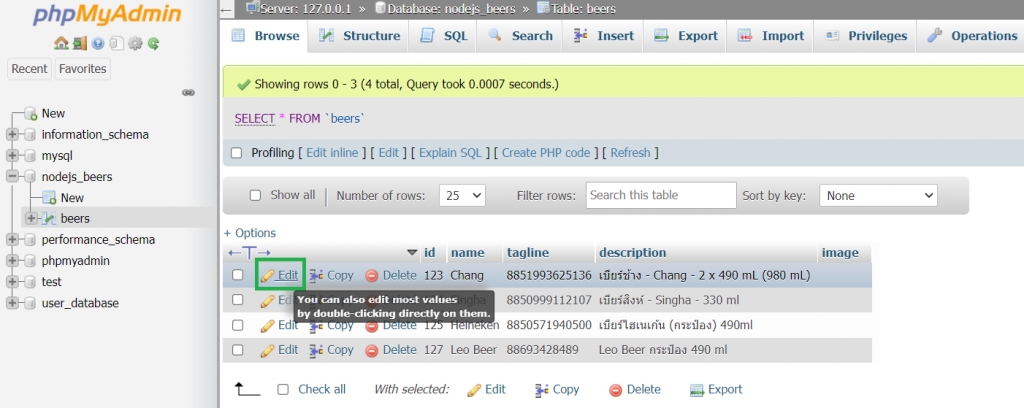The image size is (1024, 408).
Task: Click the name cell Leo Beer
Action: pos(473,350)
